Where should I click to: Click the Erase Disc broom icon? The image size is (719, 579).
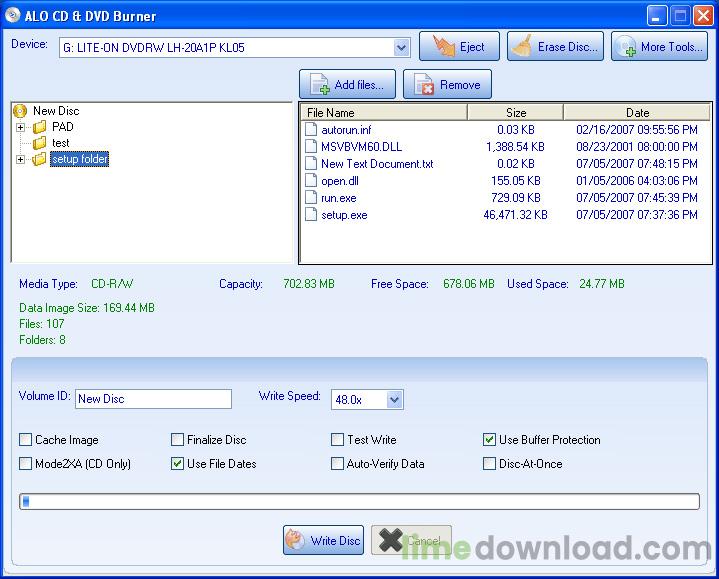pyautogui.click(x=521, y=47)
